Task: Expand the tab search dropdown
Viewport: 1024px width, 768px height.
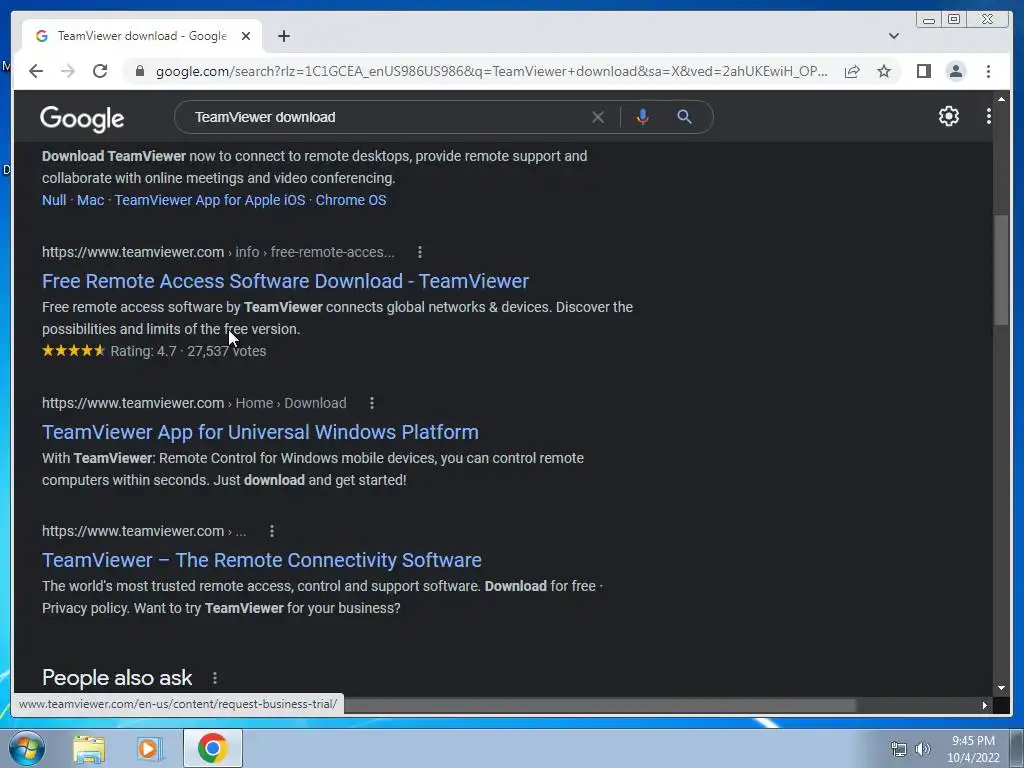Action: click(x=894, y=36)
